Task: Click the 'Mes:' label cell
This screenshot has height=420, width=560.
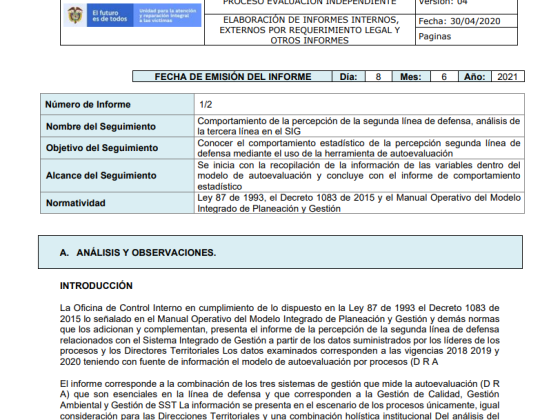Action: tap(411, 77)
